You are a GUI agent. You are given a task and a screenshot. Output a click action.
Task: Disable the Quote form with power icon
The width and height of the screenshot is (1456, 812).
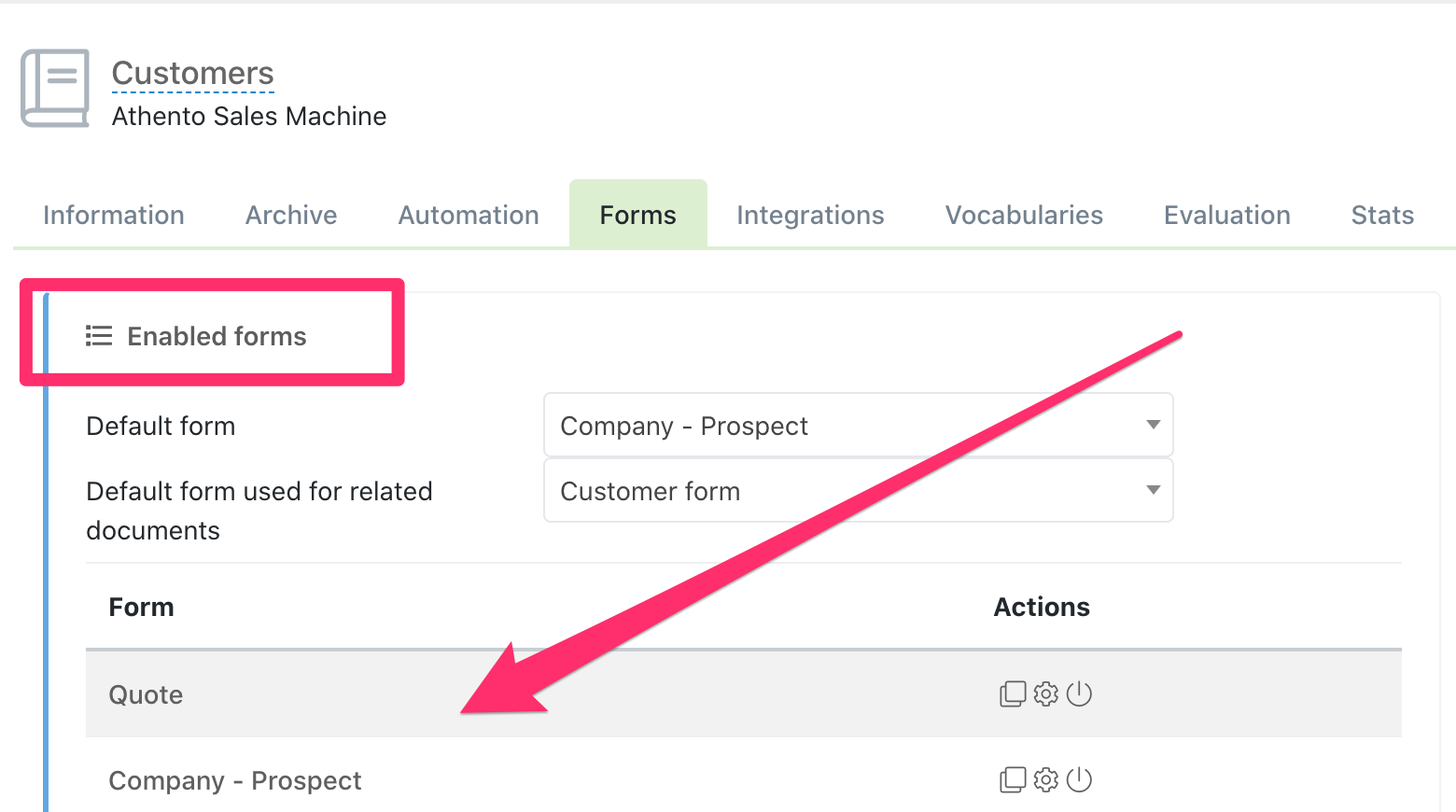(1079, 694)
